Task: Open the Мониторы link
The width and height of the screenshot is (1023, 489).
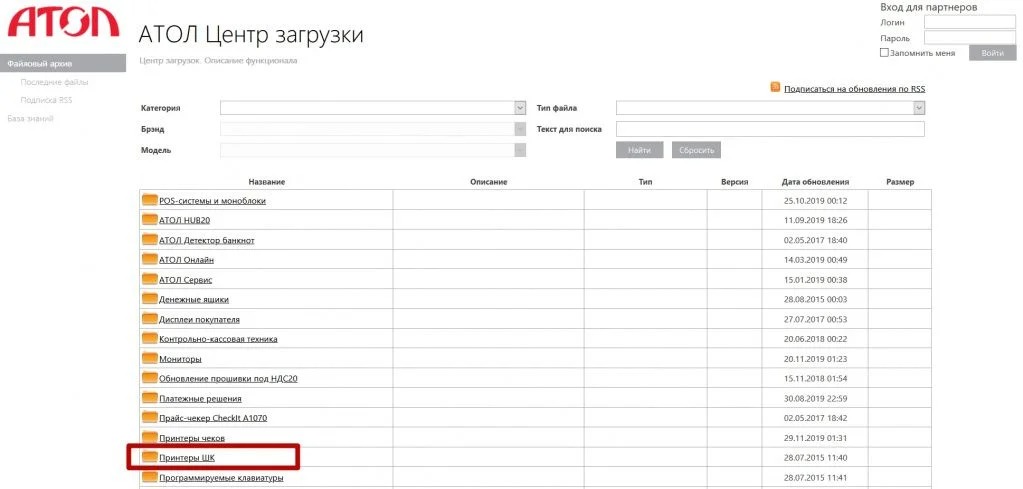Action: tap(180, 359)
